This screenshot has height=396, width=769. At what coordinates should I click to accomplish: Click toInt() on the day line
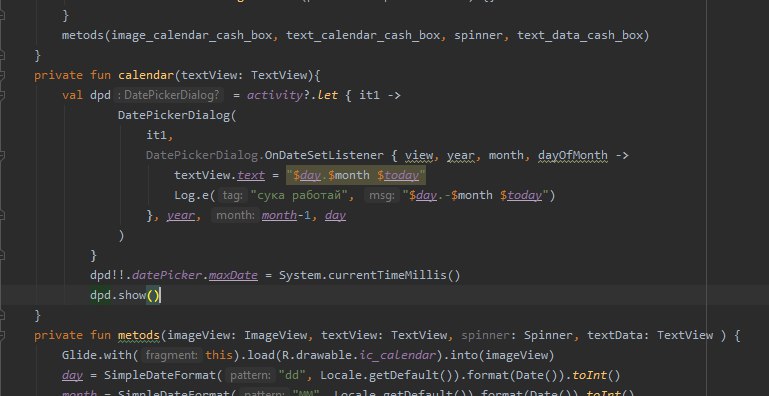[x=596, y=375]
